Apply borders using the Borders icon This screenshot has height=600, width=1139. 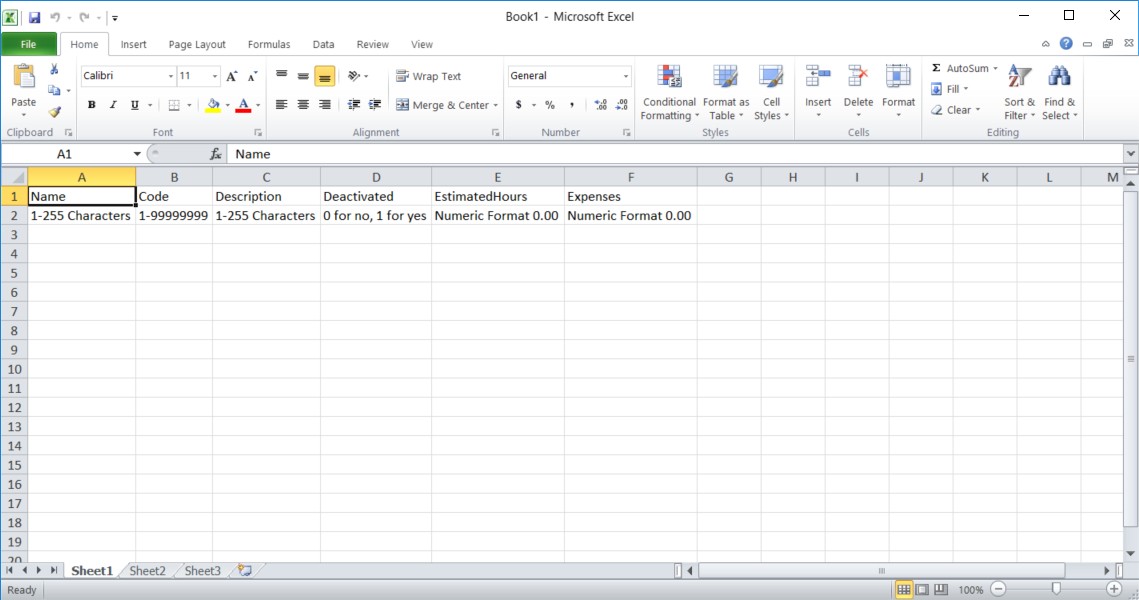[x=174, y=105]
